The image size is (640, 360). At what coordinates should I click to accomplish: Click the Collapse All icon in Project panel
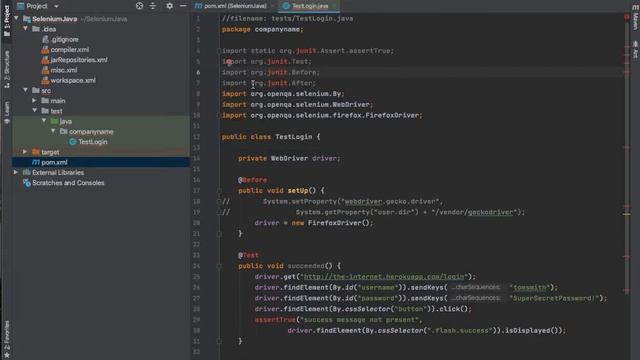tap(153, 6)
